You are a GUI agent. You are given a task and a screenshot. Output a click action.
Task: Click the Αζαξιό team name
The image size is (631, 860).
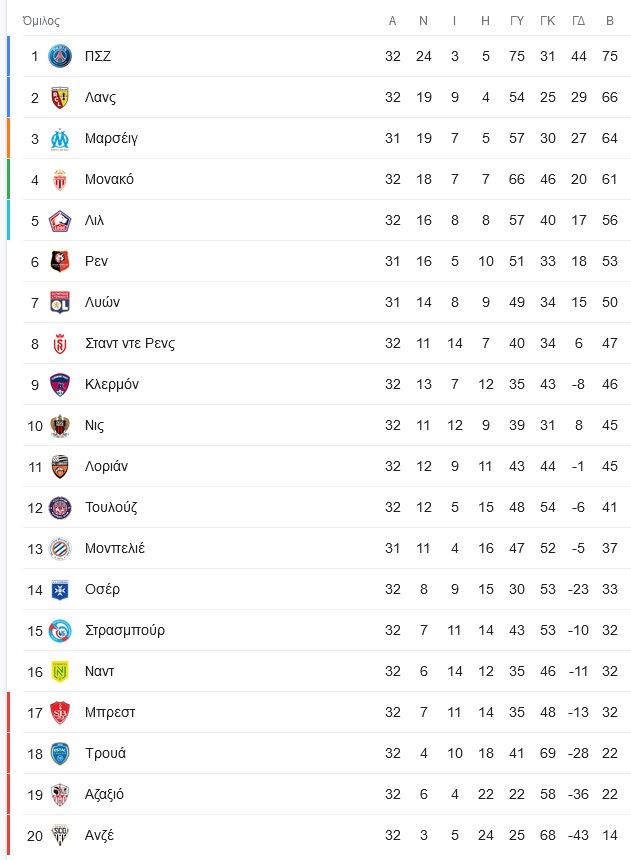click(104, 795)
